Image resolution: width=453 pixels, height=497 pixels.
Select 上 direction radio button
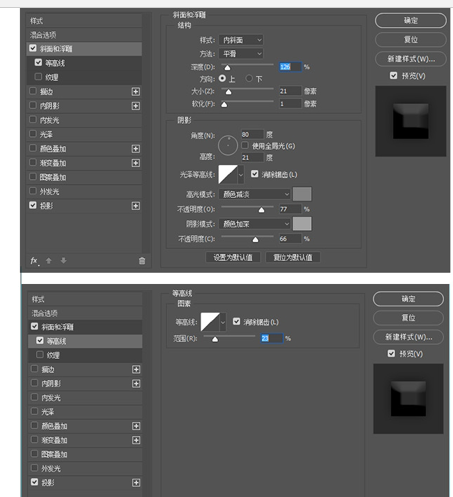pos(222,78)
